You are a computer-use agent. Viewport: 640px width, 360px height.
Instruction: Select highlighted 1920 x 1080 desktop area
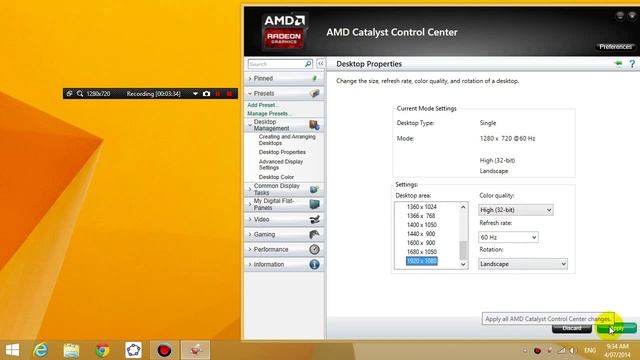click(422, 261)
